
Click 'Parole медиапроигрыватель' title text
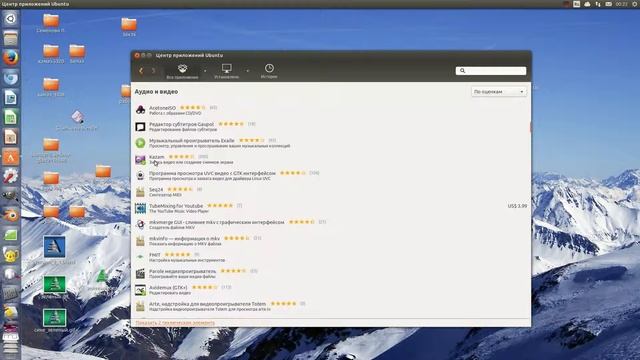(182, 271)
